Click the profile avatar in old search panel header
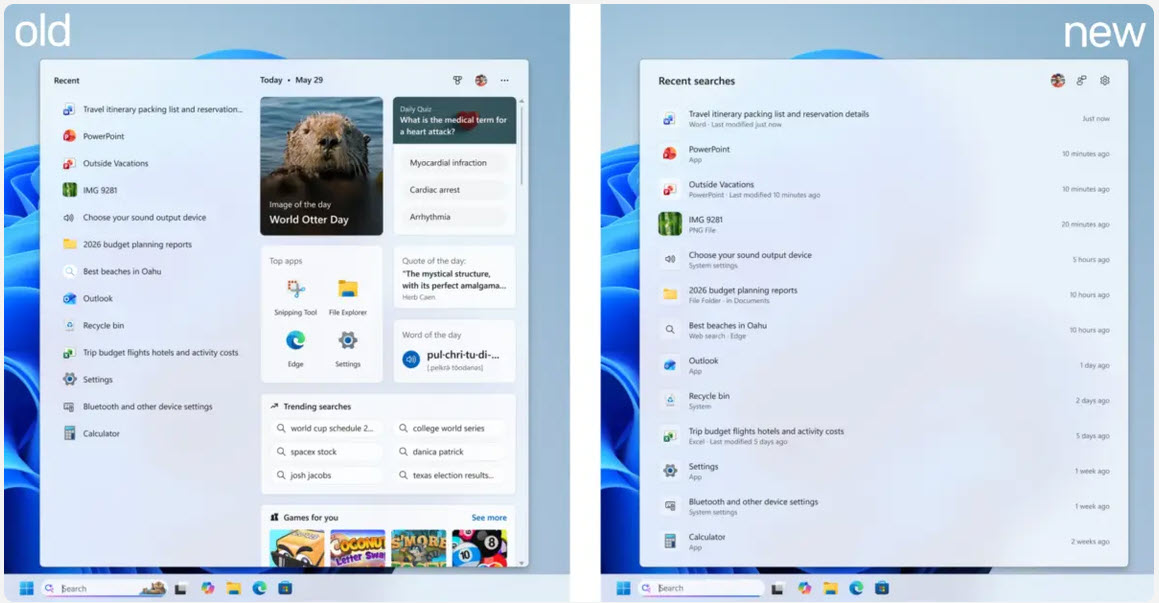This screenshot has height=603, width=1159. tap(481, 81)
